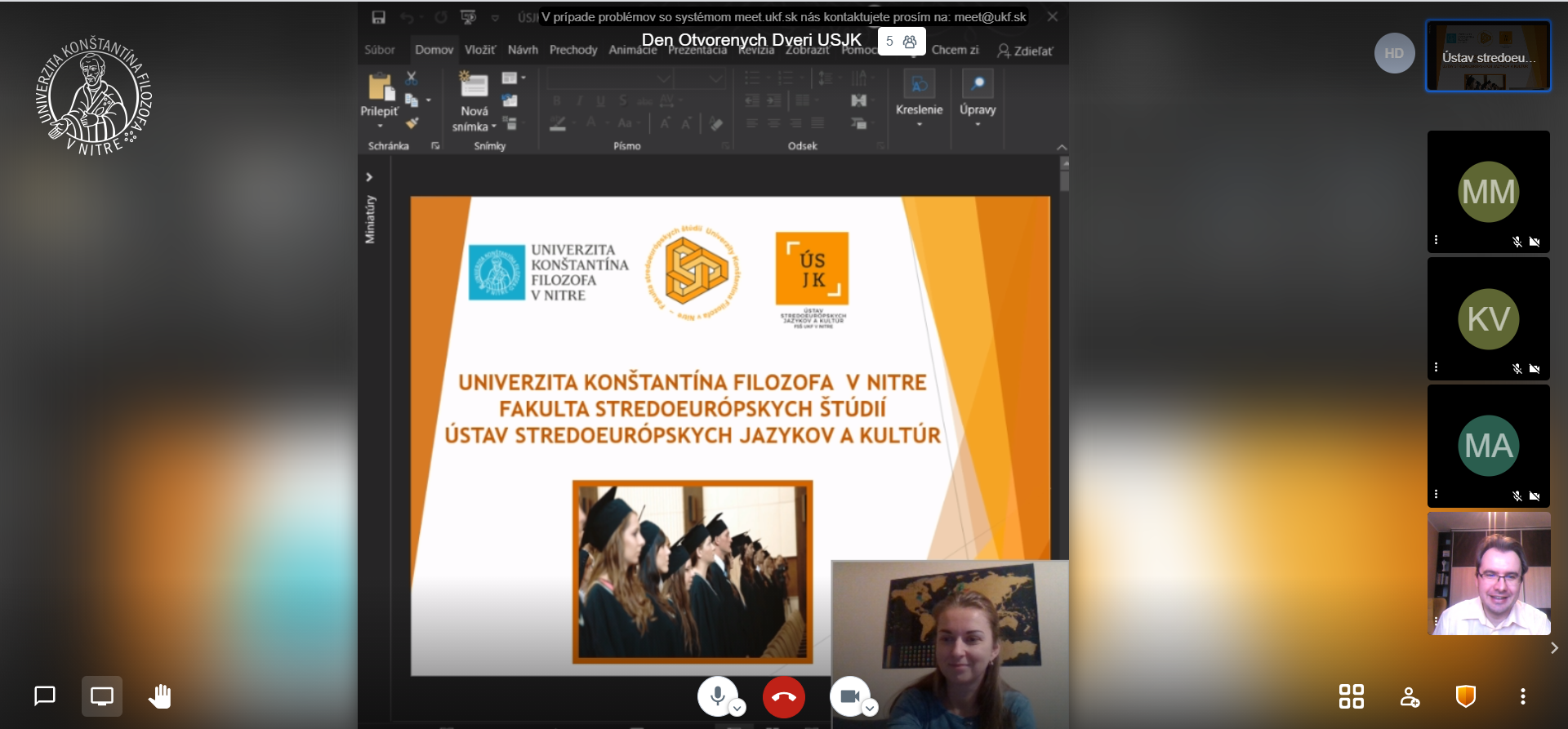Click MM's camera-off indicator

[x=1535, y=242]
